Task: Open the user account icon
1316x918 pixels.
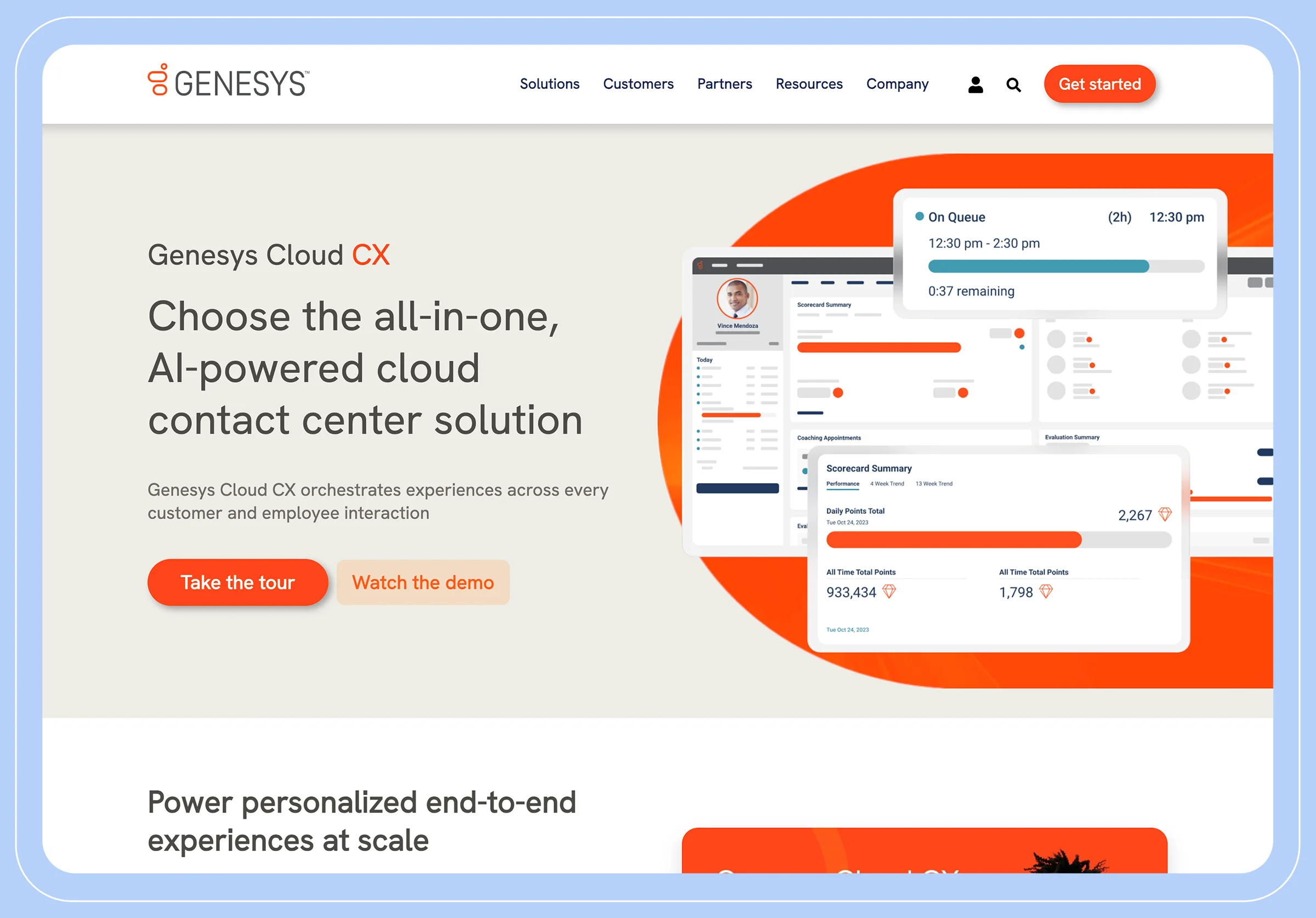Action: (x=975, y=85)
